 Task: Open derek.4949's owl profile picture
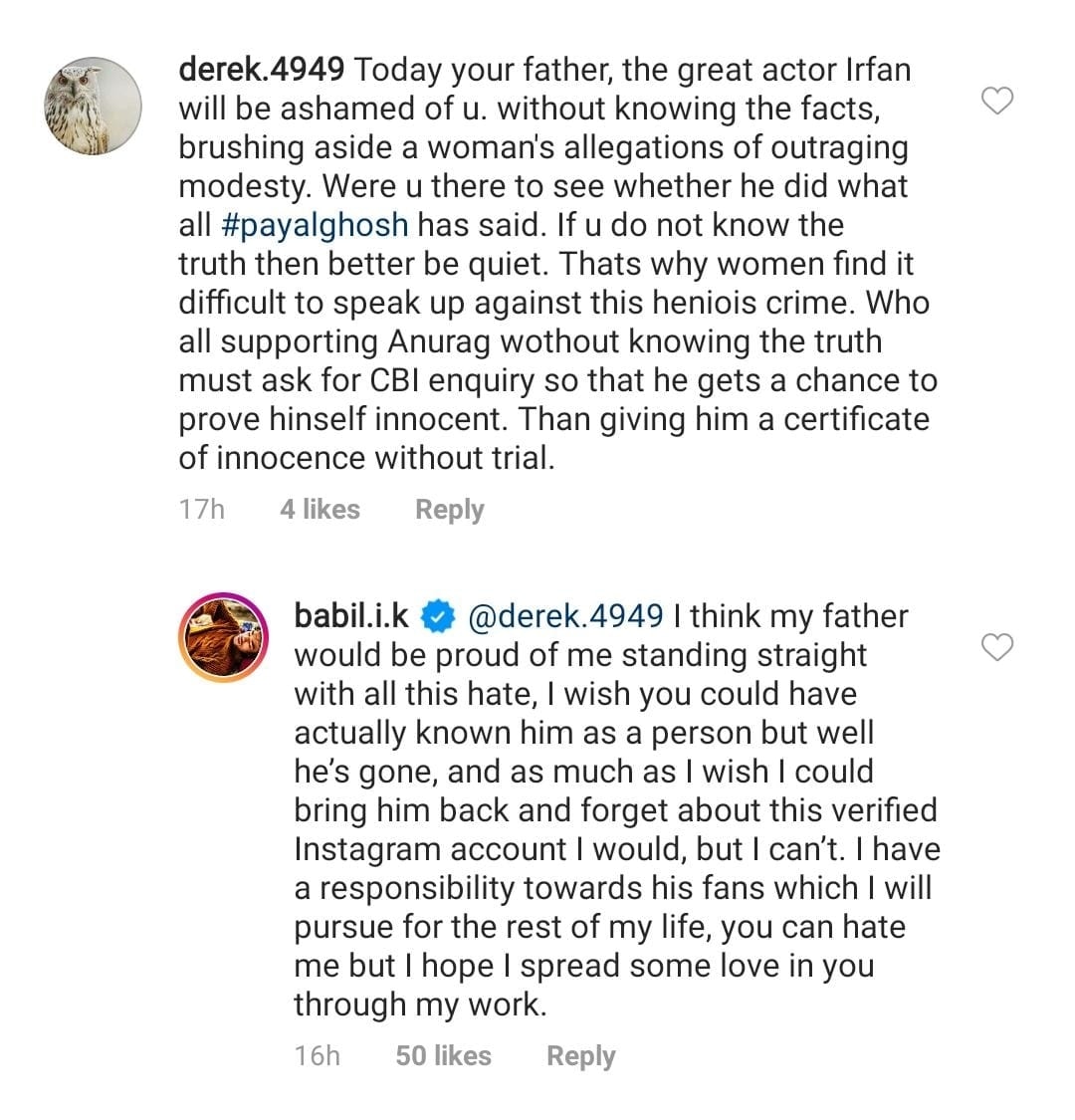click(x=95, y=106)
